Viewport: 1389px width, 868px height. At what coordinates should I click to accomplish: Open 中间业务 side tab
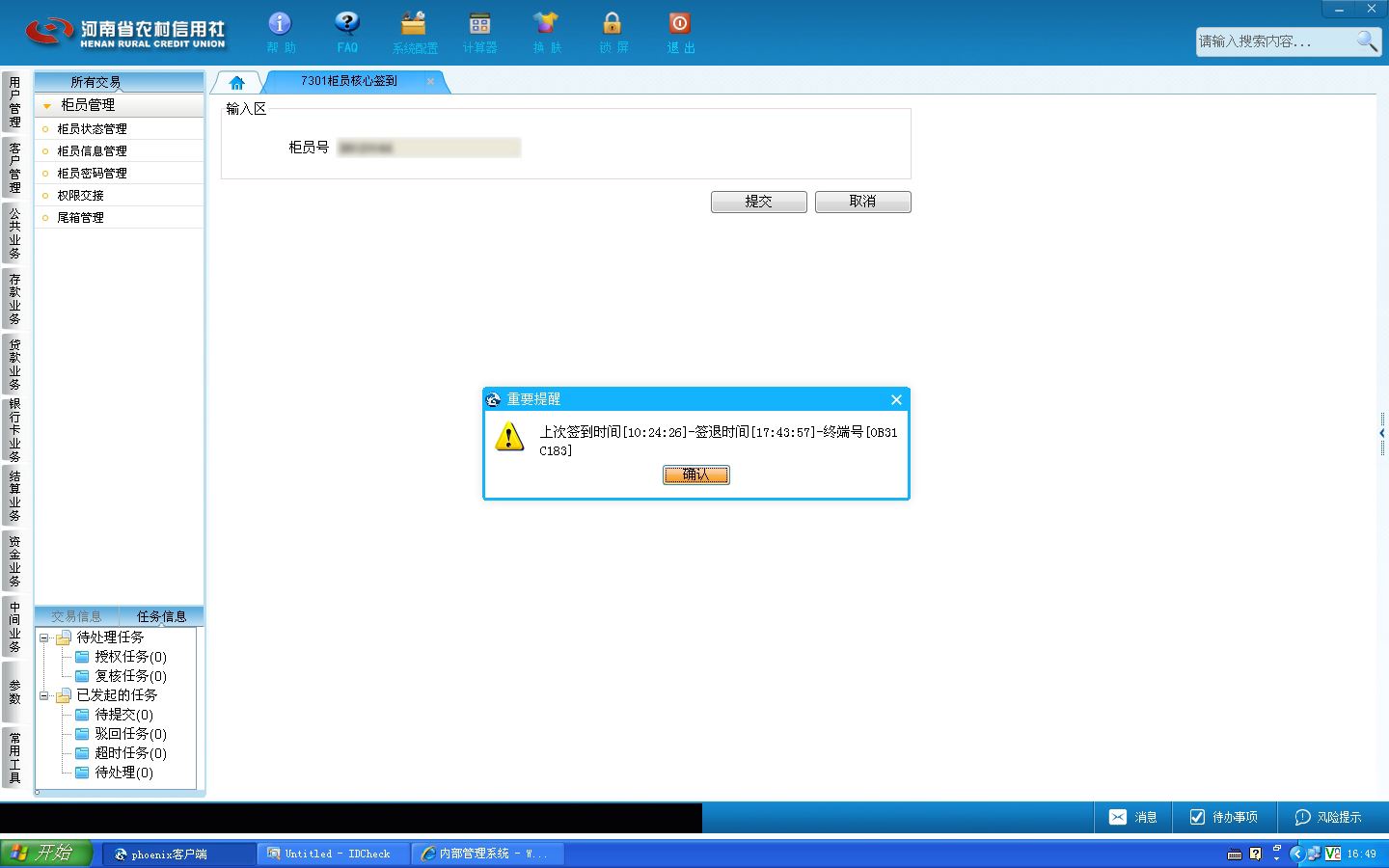pos(14,627)
